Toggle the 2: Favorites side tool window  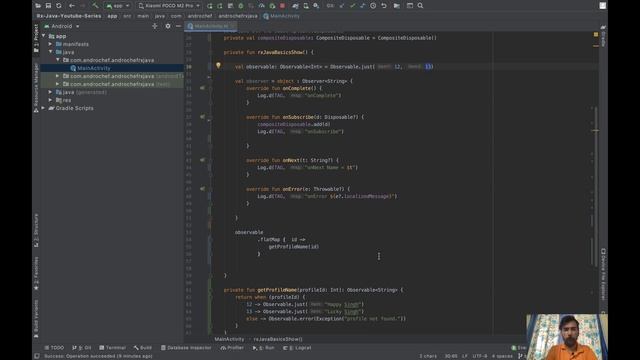(36, 273)
